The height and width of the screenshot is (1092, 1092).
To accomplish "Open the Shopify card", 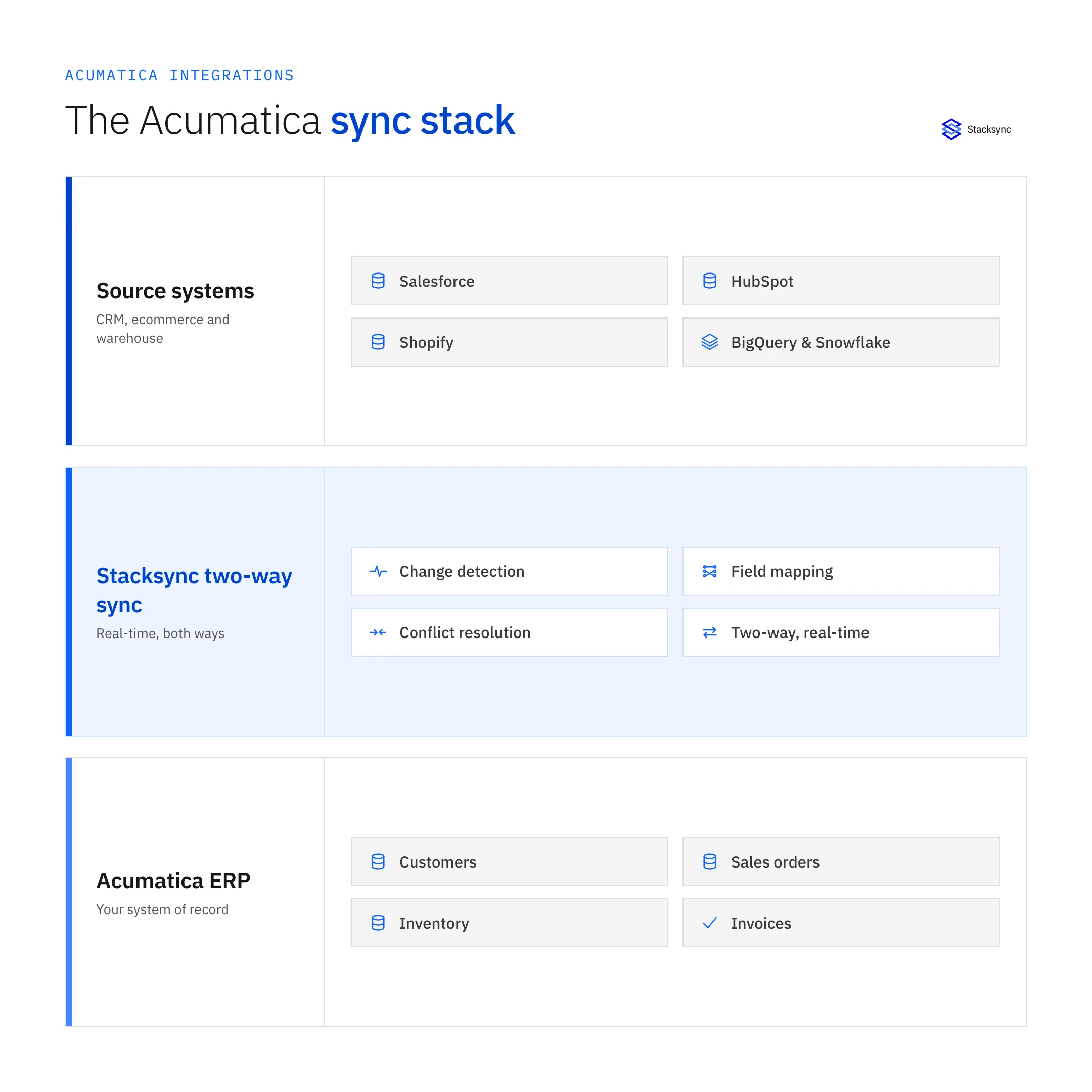I will (509, 342).
